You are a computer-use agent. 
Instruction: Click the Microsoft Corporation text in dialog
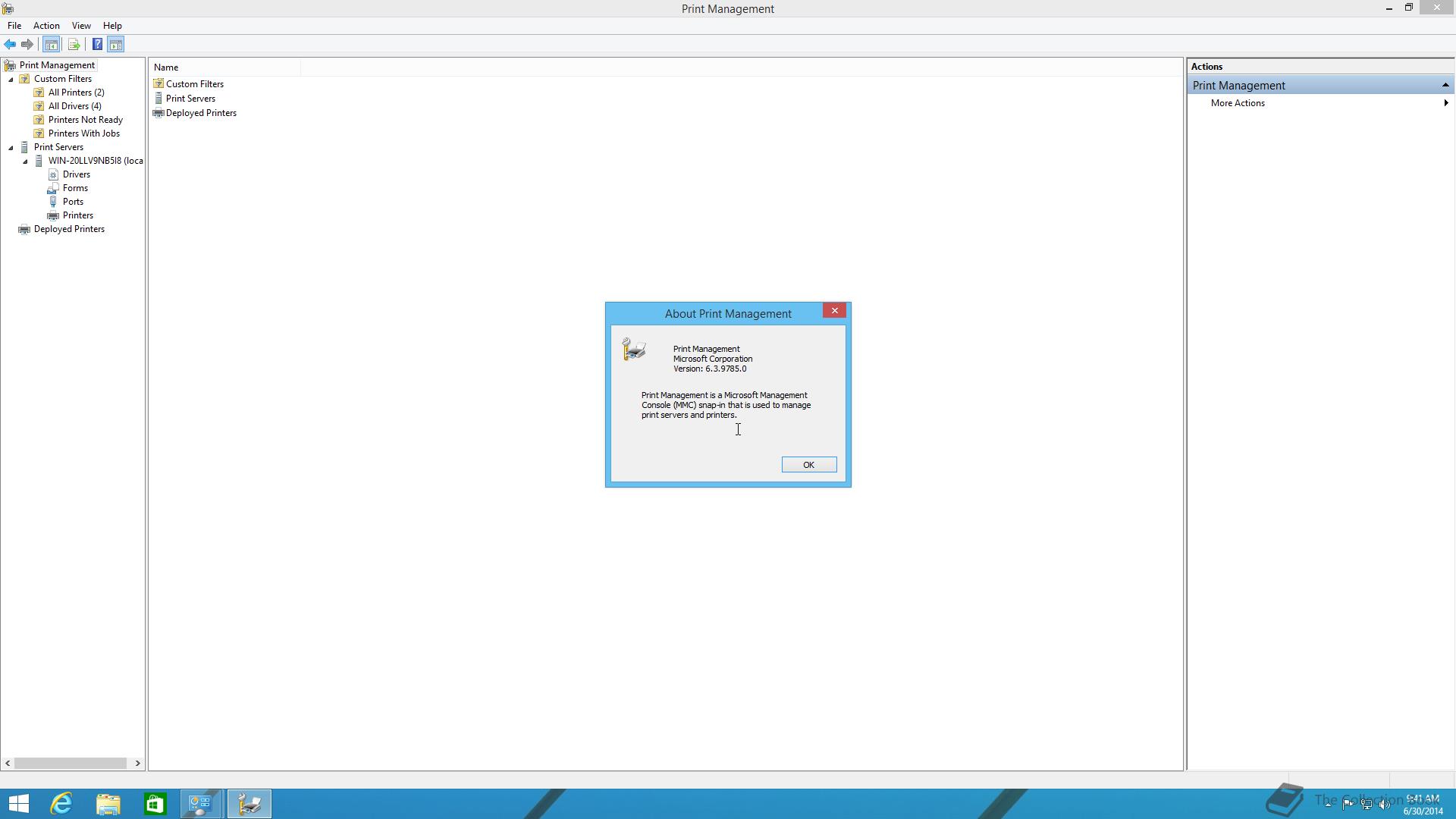pyautogui.click(x=713, y=359)
